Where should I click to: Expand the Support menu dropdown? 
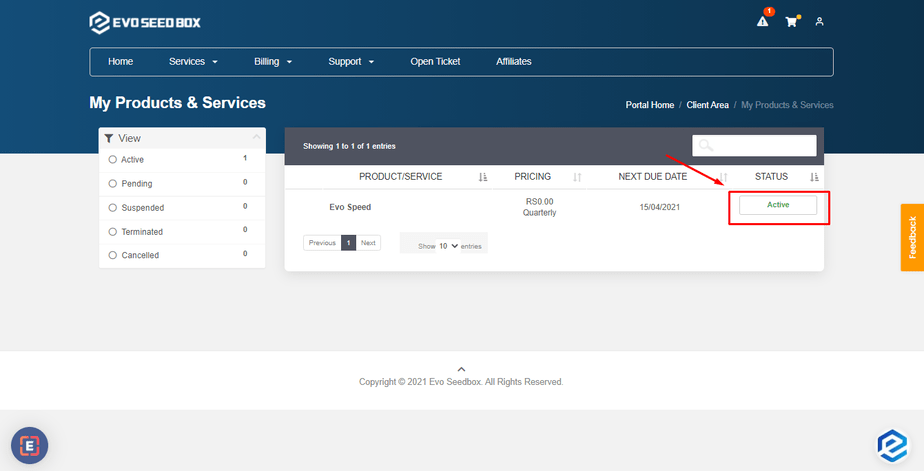[x=351, y=61]
